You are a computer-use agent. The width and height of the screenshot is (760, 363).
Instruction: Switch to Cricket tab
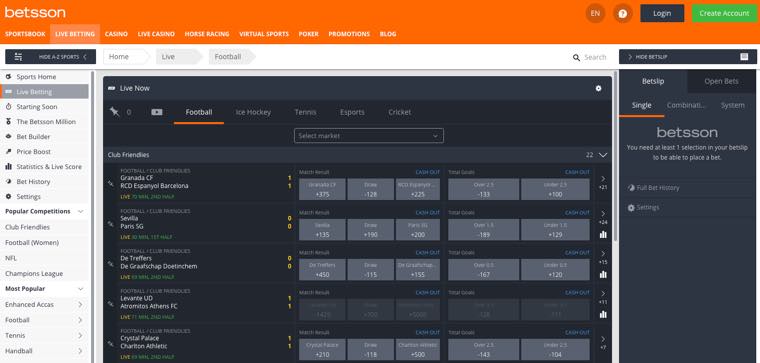tap(399, 112)
